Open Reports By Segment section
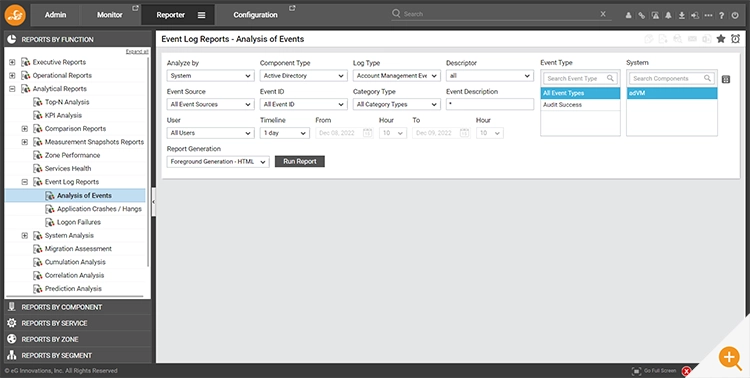Viewport: 750px width, 378px height. point(77,356)
